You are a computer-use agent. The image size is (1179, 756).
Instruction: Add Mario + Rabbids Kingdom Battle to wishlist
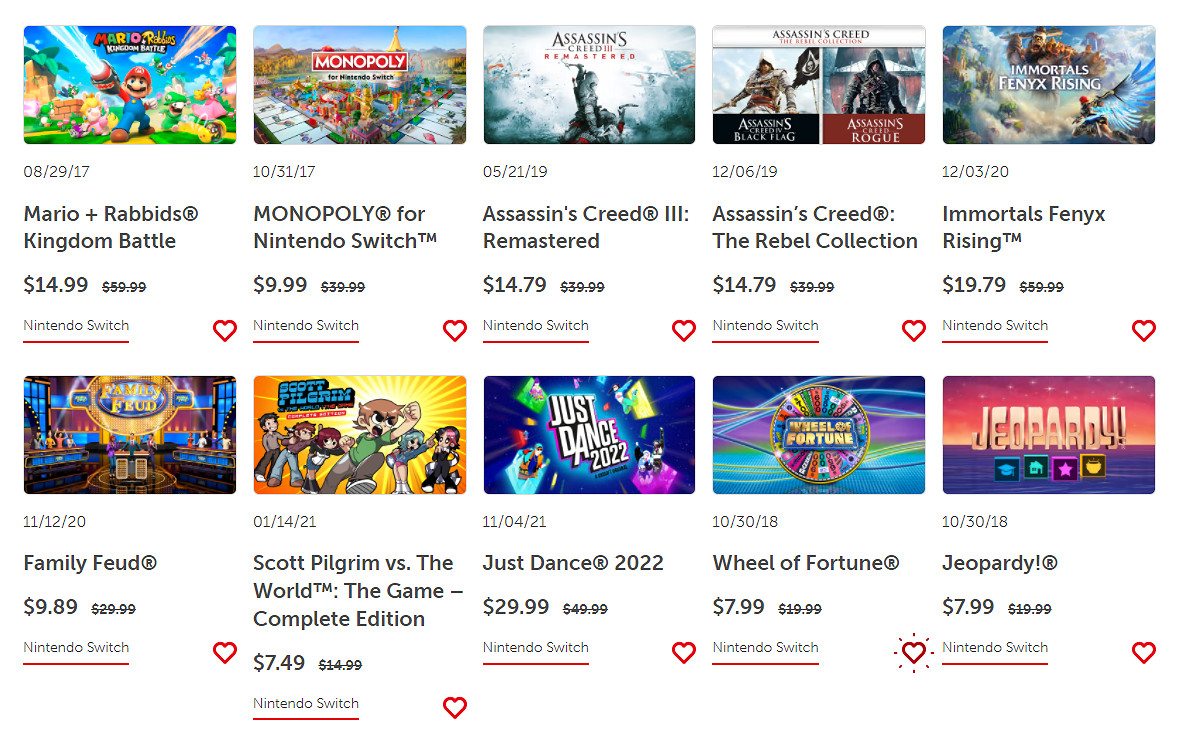click(225, 331)
